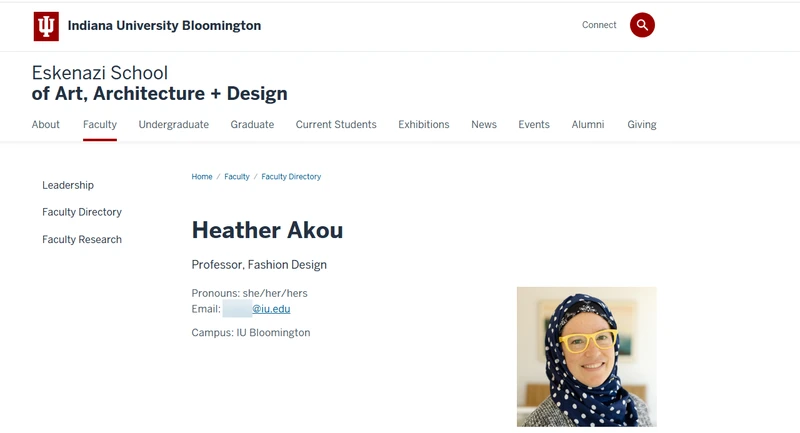Screen dimensions: 800x433
Task: Select the Faculty menu item
Action: (x=100, y=124)
